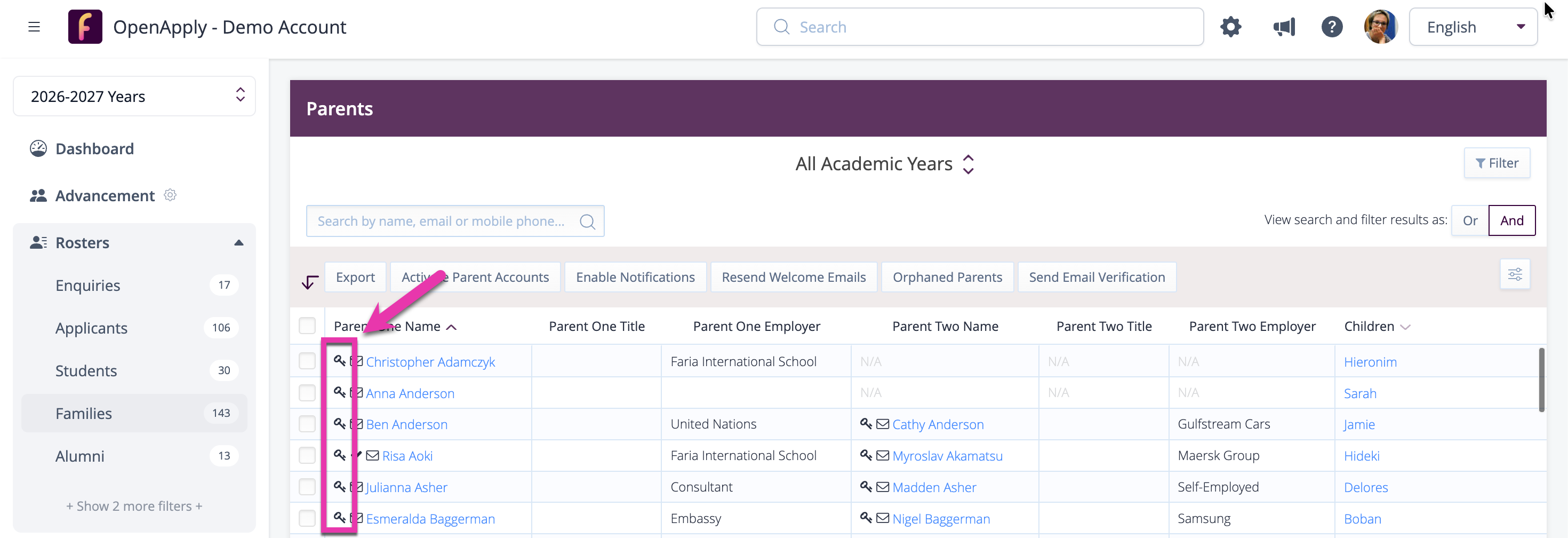Open the help question mark icon

(1331, 27)
